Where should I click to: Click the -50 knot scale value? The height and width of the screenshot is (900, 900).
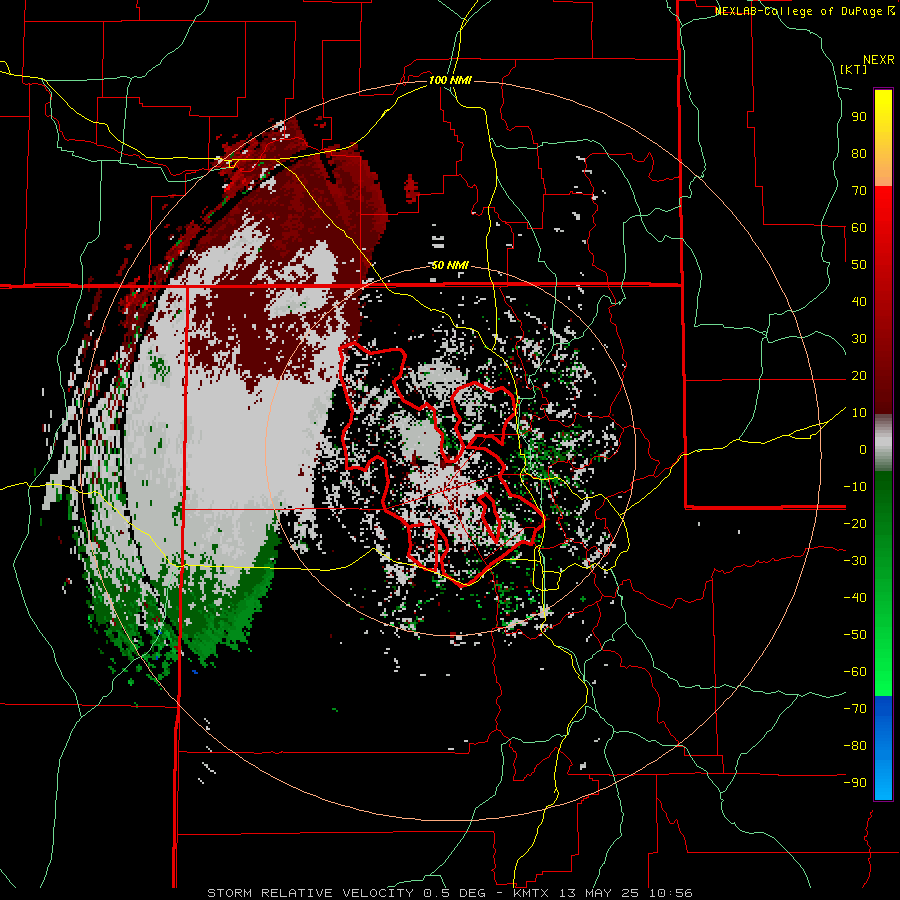click(855, 635)
